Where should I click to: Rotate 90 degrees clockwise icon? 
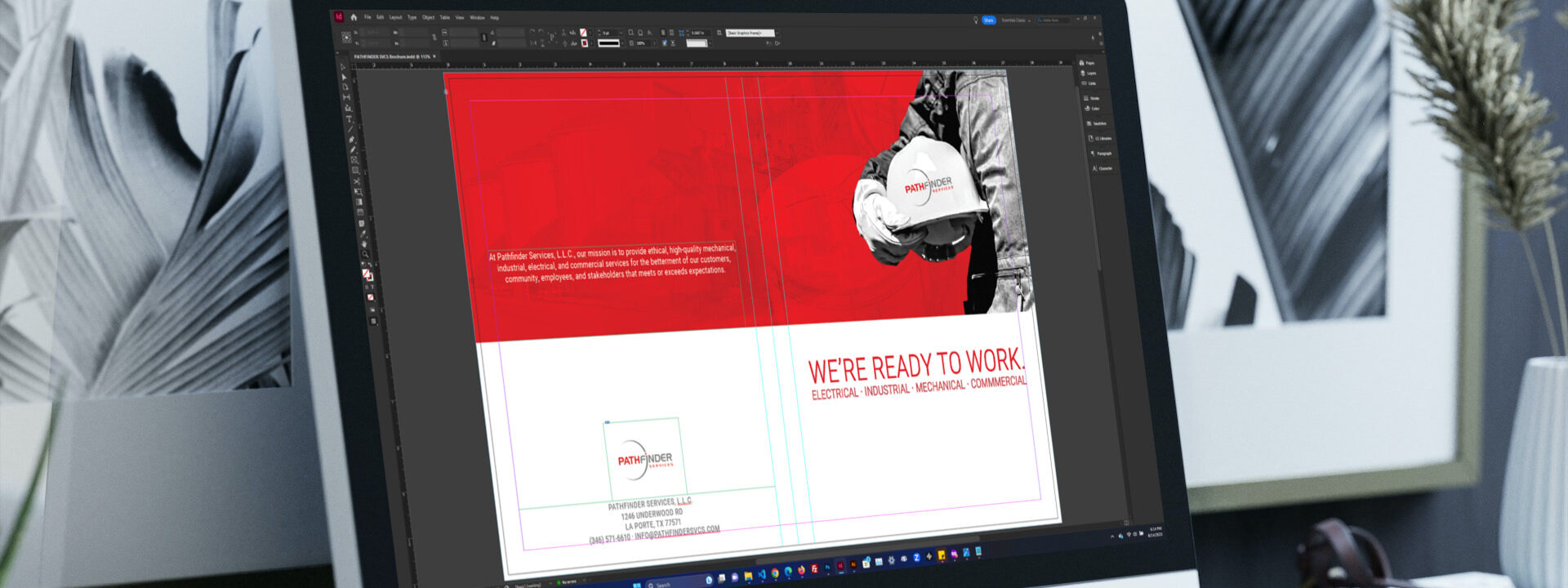pyautogui.click(x=532, y=32)
